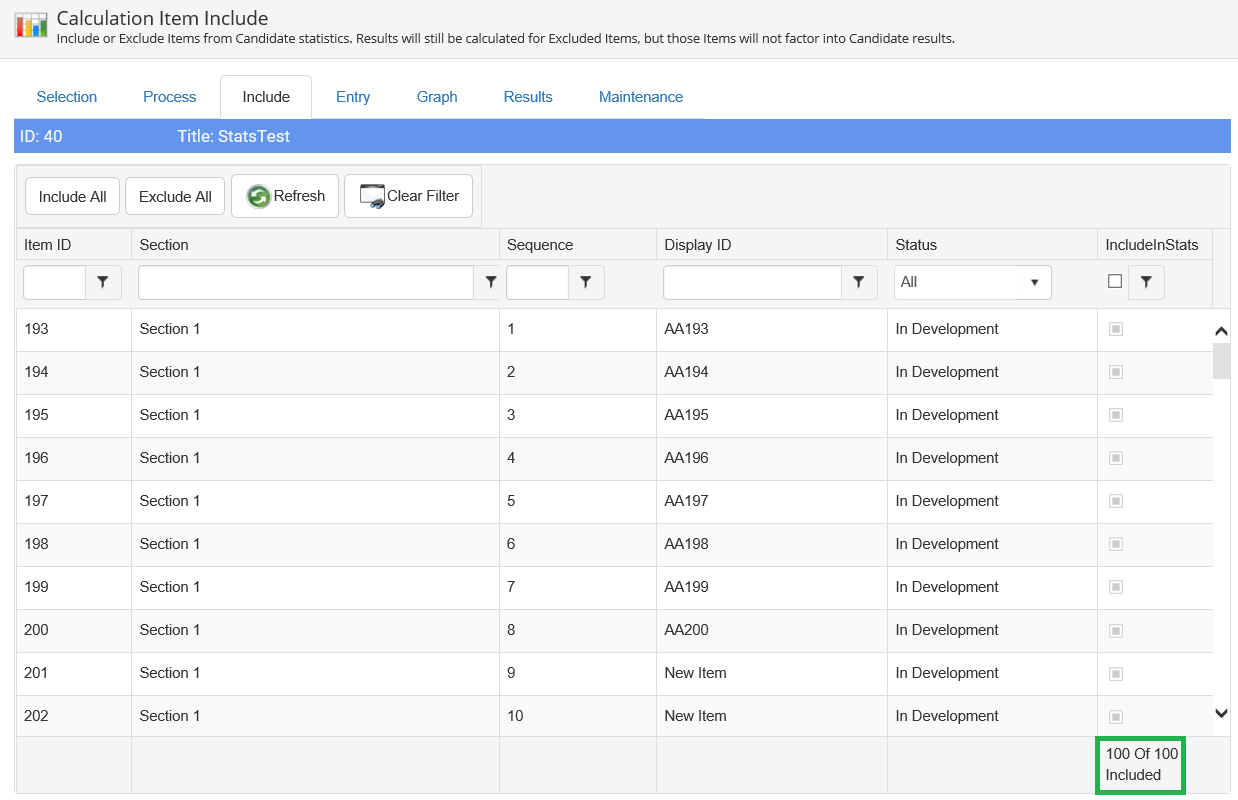Click the Include All button
Image resolution: width=1238 pixels, height=800 pixels.
(72, 197)
